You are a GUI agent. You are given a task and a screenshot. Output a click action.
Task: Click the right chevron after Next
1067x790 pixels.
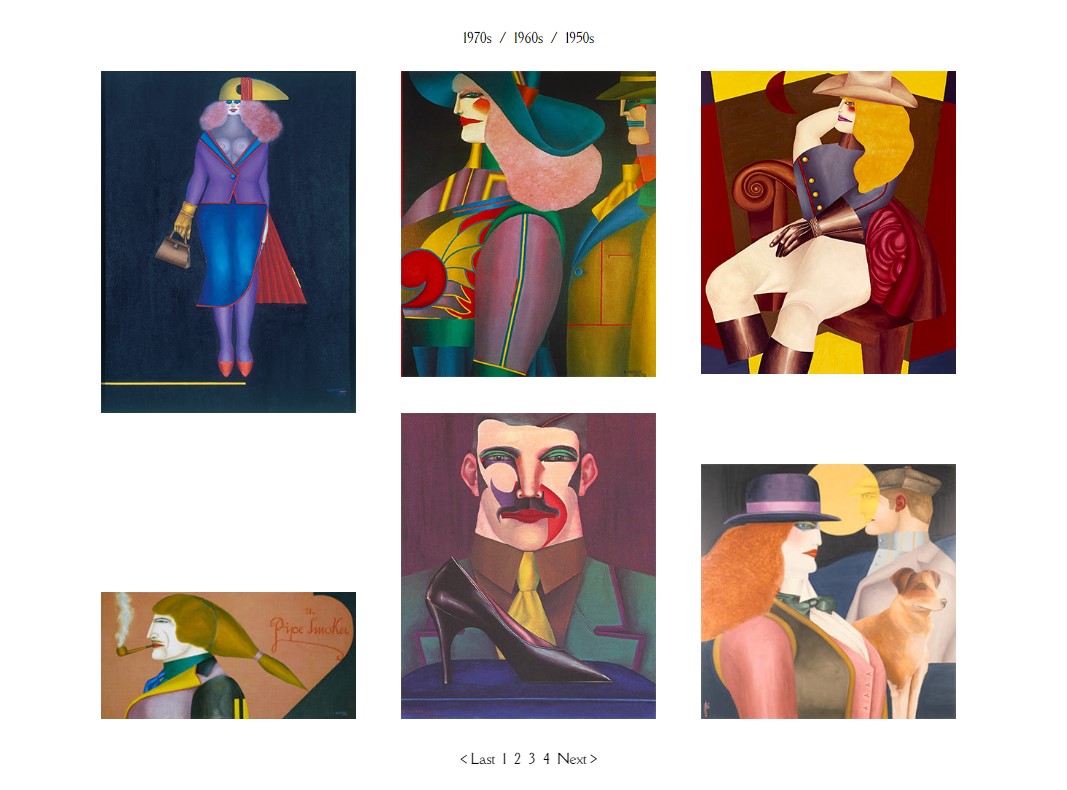[x=593, y=759]
